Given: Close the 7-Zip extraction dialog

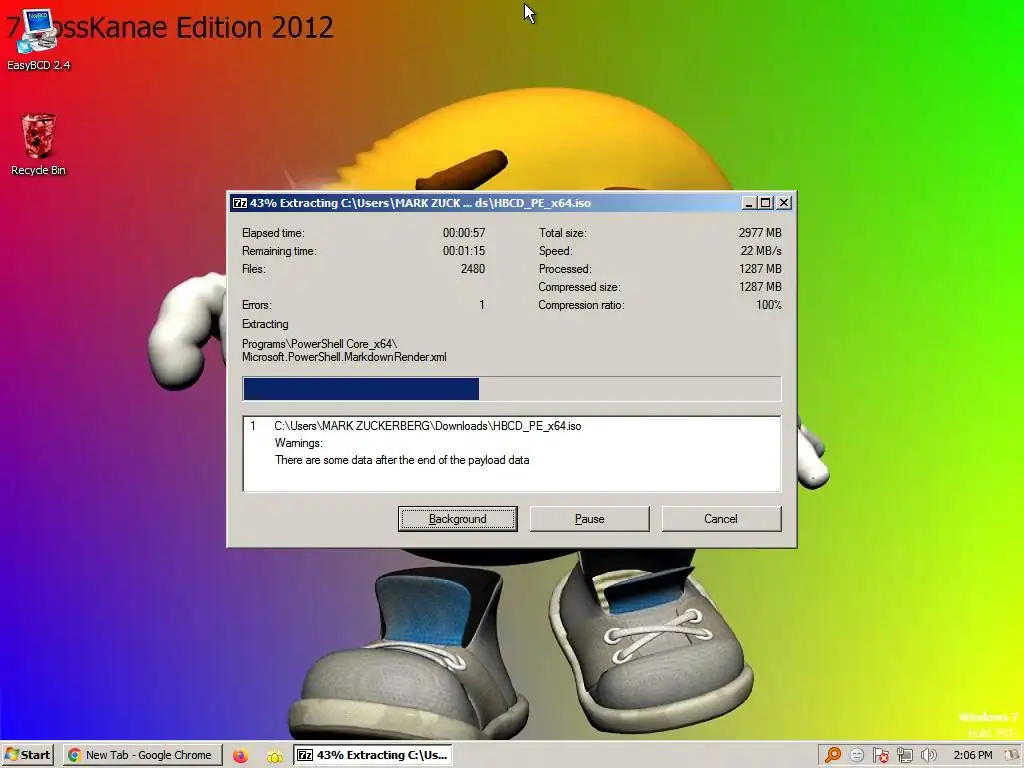Looking at the screenshot, I should coord(784,203).
